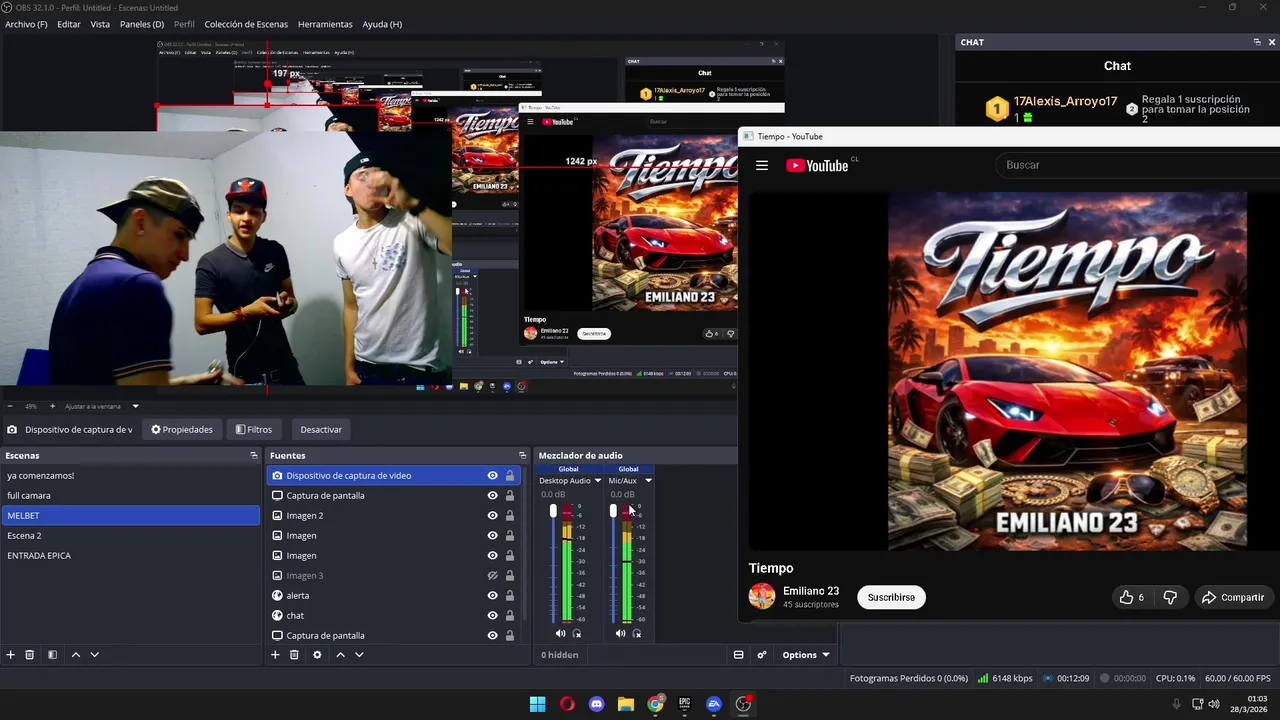Viewport: 1280px width, 720px height.
Task: Open Mic/Aux dropdown arrow
Action: pos(648,481)
